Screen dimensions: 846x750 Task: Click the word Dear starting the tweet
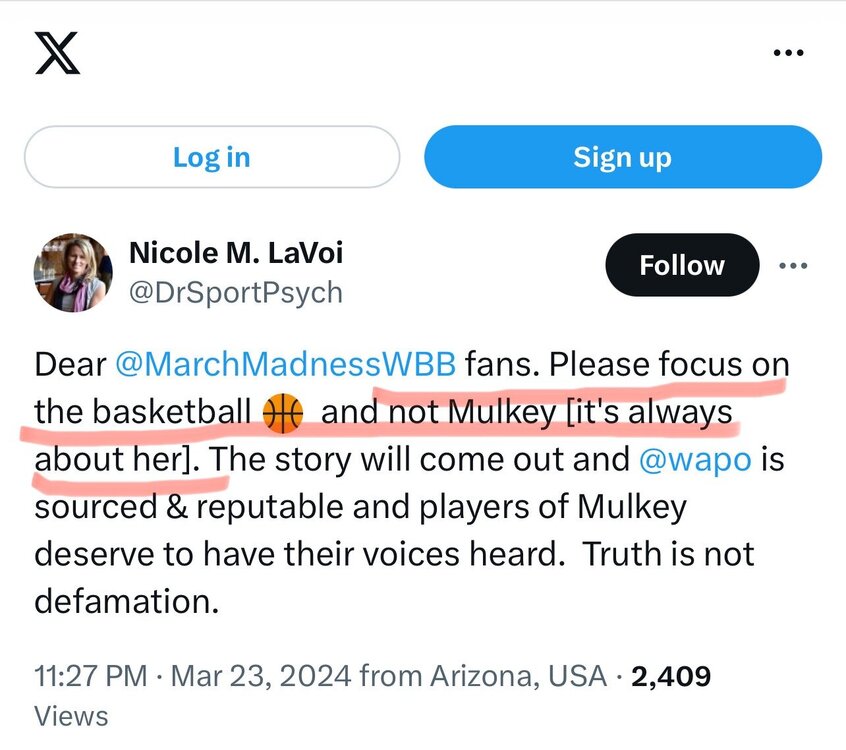click(x=70, y=365)
